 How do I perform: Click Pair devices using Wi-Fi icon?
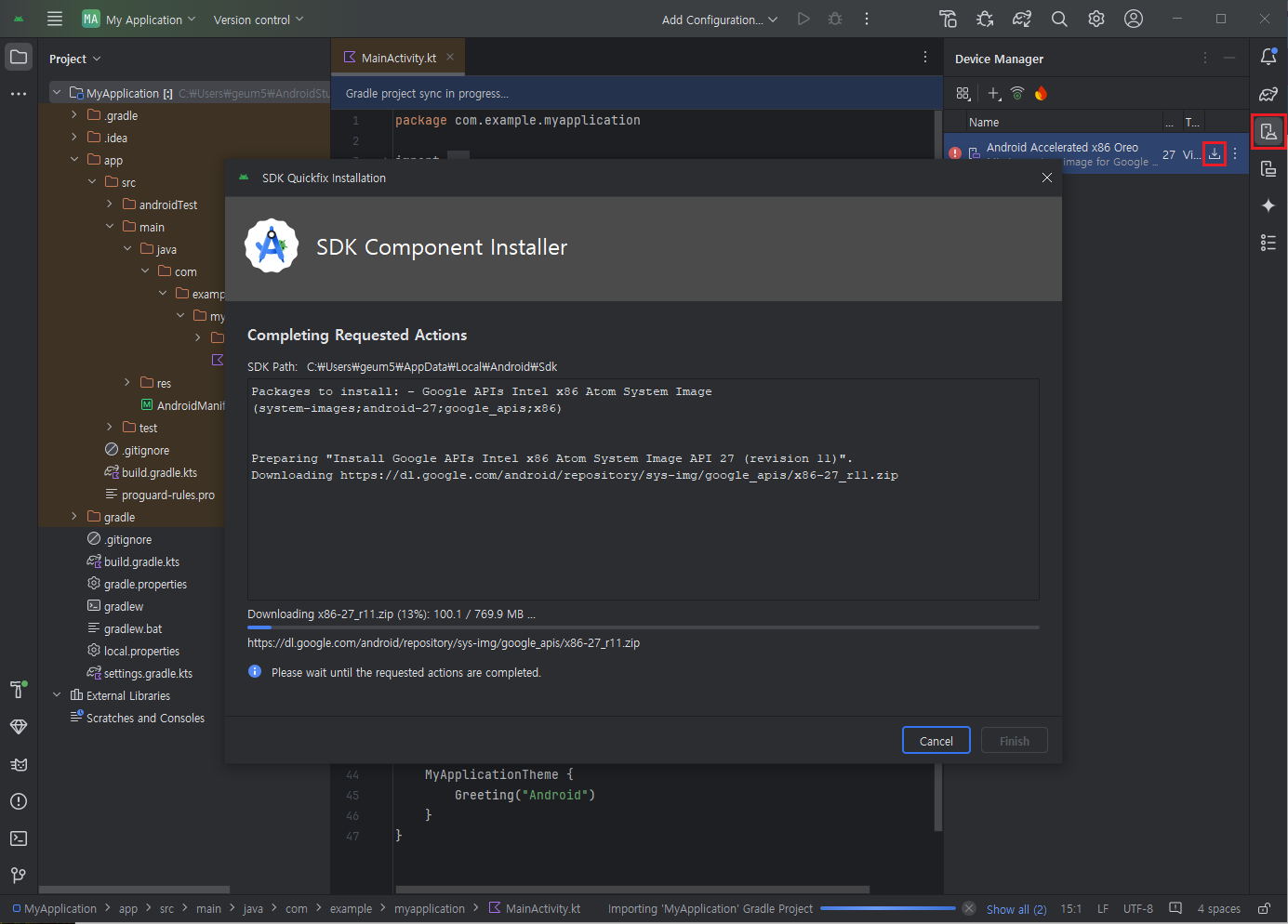[1017, 93]
